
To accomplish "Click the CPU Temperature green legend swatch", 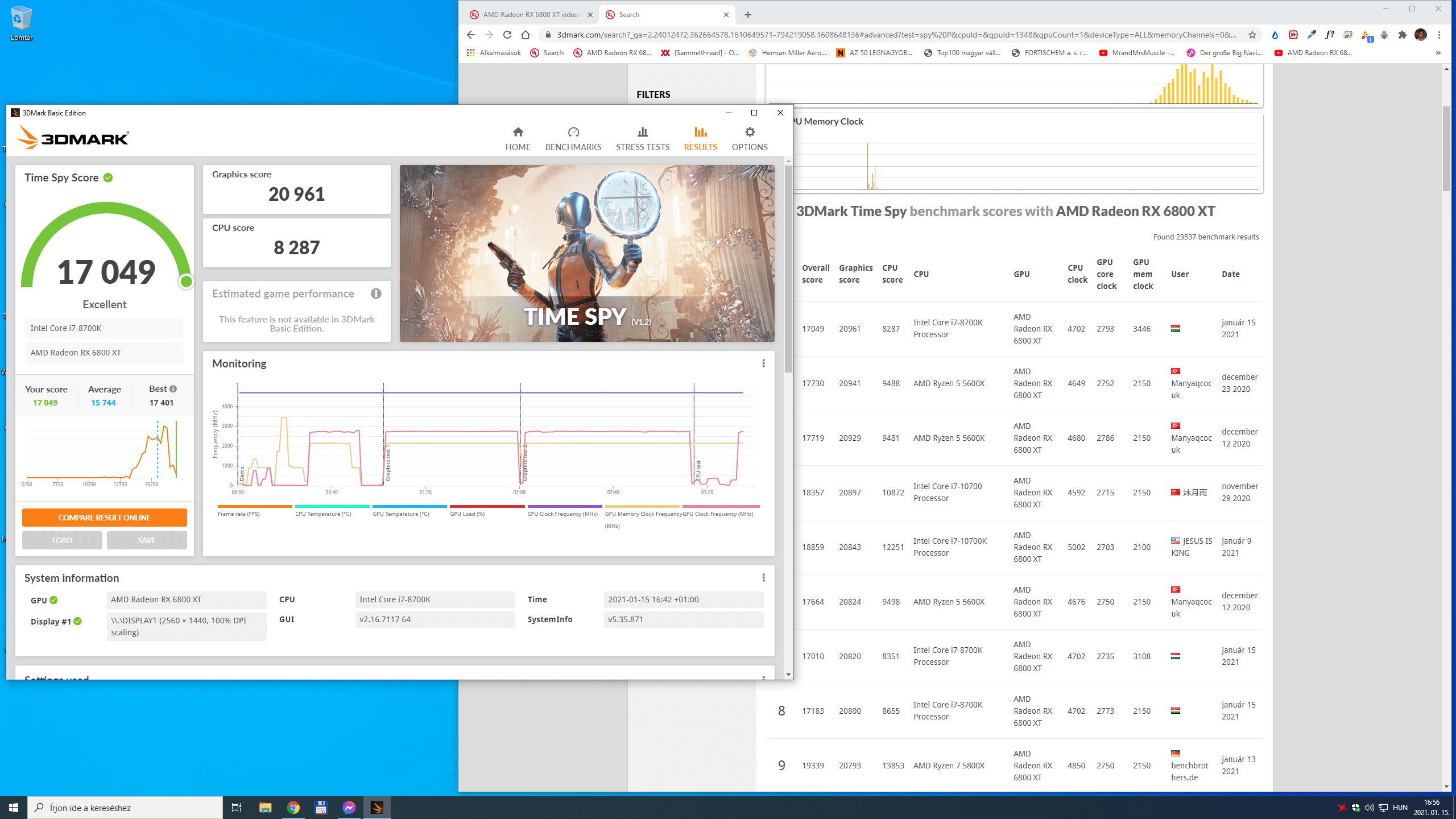I will tap(332, 506).
